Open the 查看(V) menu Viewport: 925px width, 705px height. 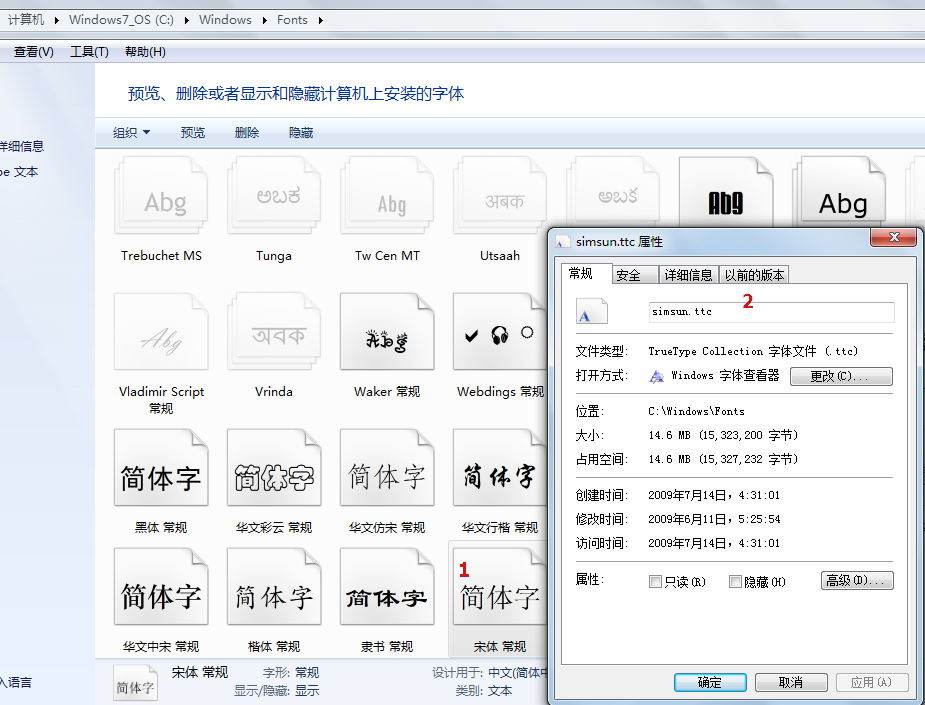pyautogui.click(x=34, y=52)
